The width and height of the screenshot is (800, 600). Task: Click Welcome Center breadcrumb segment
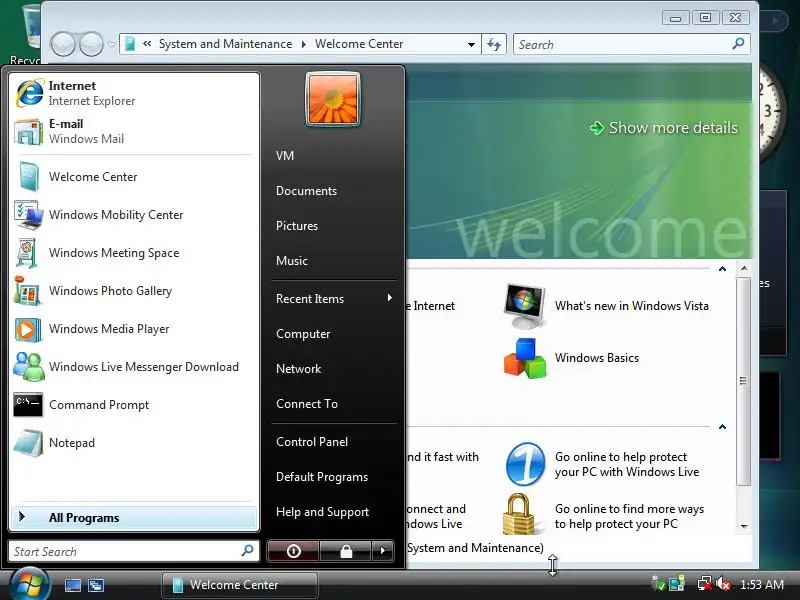pos(359,44)
